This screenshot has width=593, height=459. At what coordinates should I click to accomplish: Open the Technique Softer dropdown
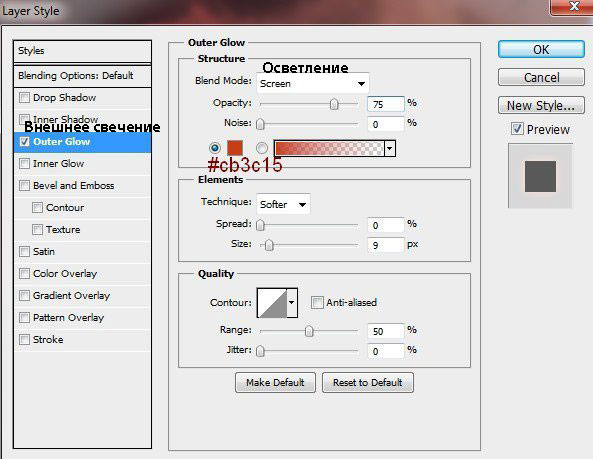point(283,204)
